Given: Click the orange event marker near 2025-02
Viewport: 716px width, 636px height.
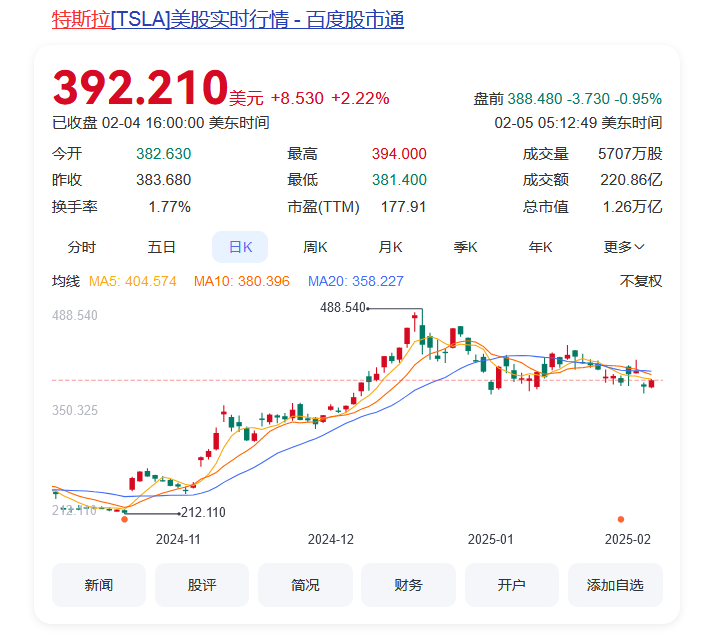Looking at the screenshot, I should tap(621, 519).
